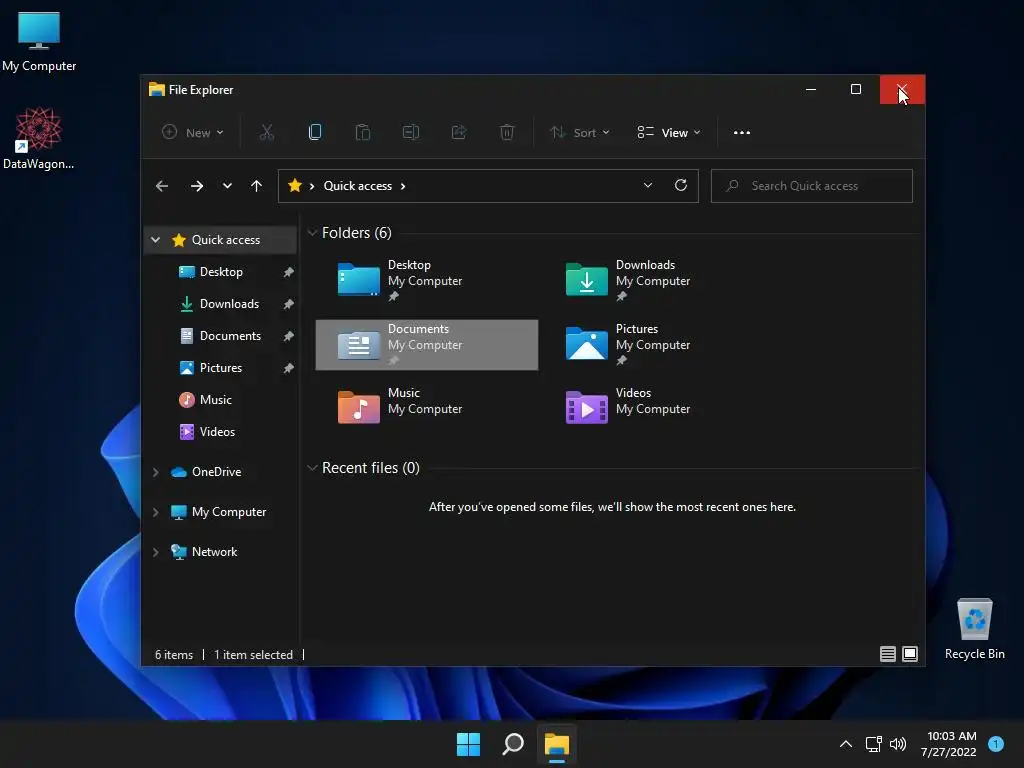
Task: Open the Windows Start menu
Action: [x=468, y=744]
